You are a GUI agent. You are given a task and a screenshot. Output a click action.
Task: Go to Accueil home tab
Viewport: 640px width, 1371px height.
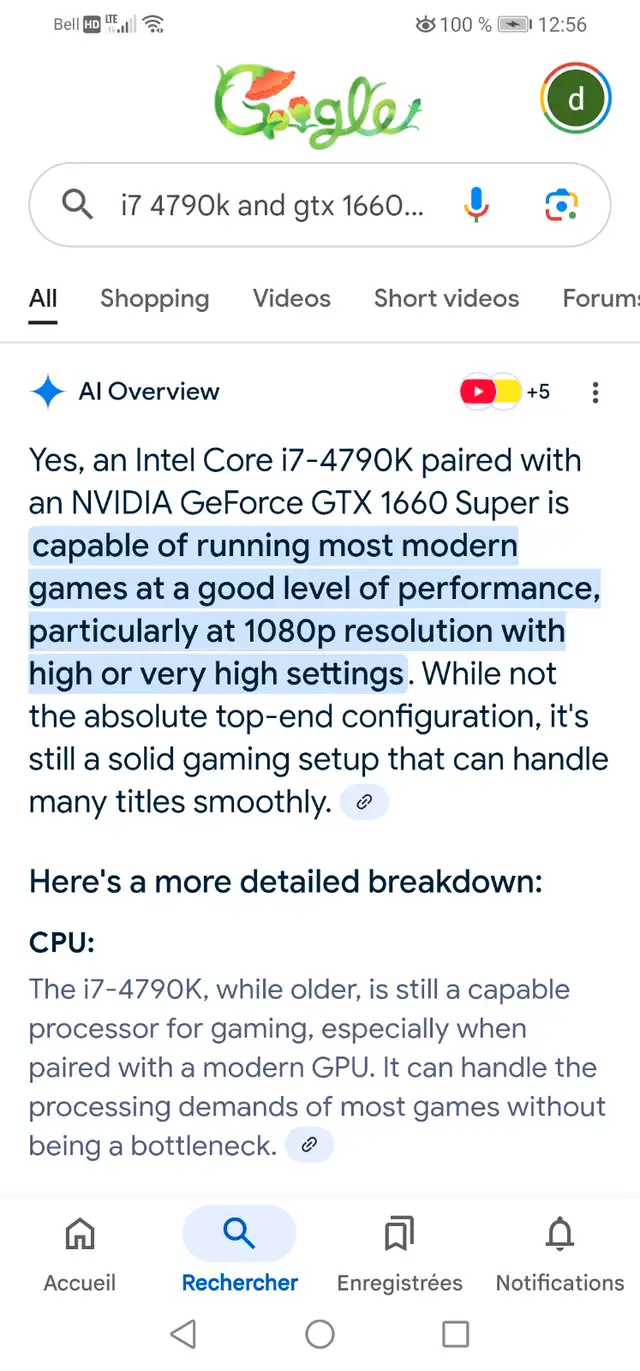point(80,1255)
